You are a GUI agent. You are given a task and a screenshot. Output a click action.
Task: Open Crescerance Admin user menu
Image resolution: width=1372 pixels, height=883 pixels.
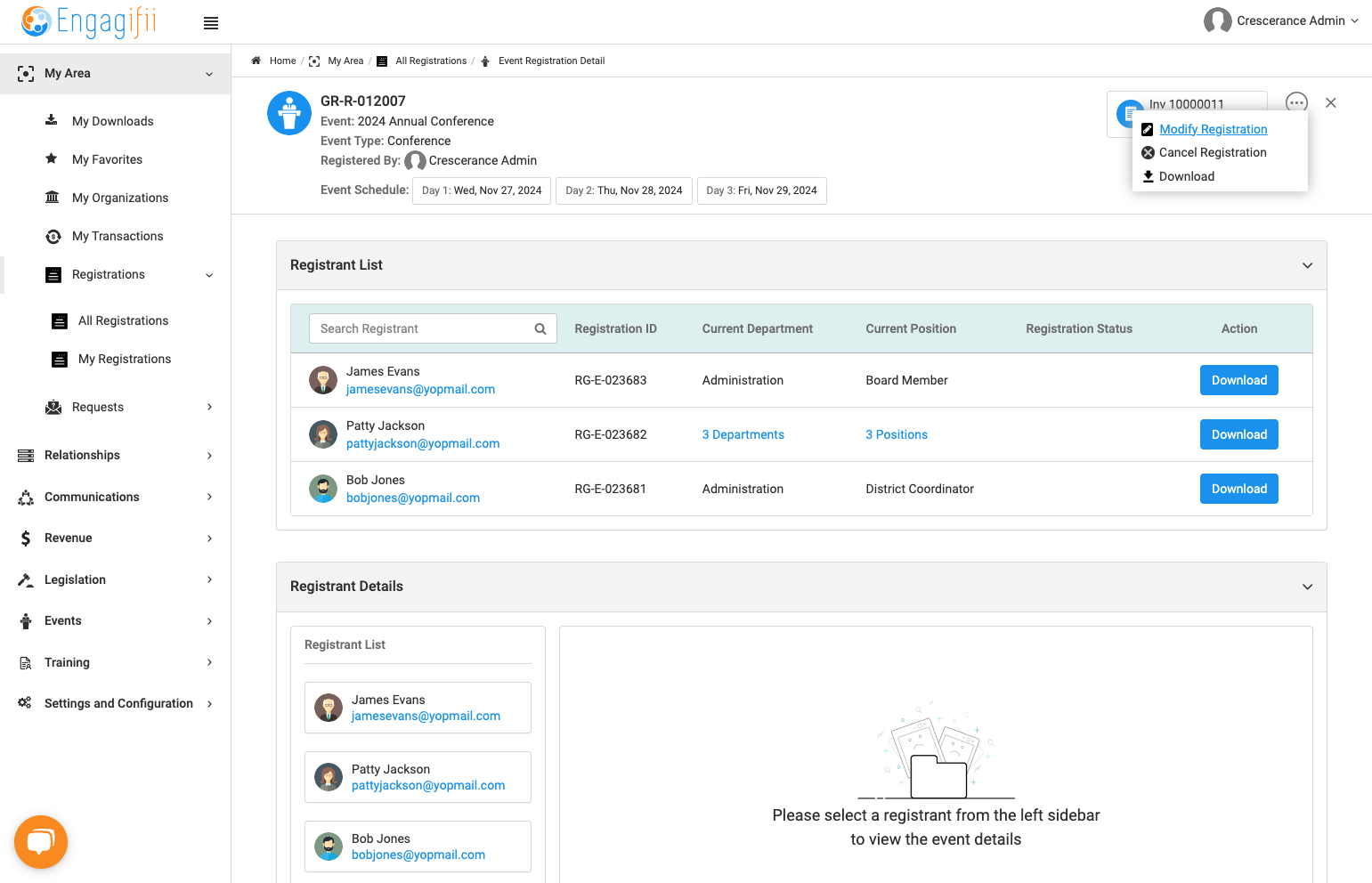tap(1281, 20)
